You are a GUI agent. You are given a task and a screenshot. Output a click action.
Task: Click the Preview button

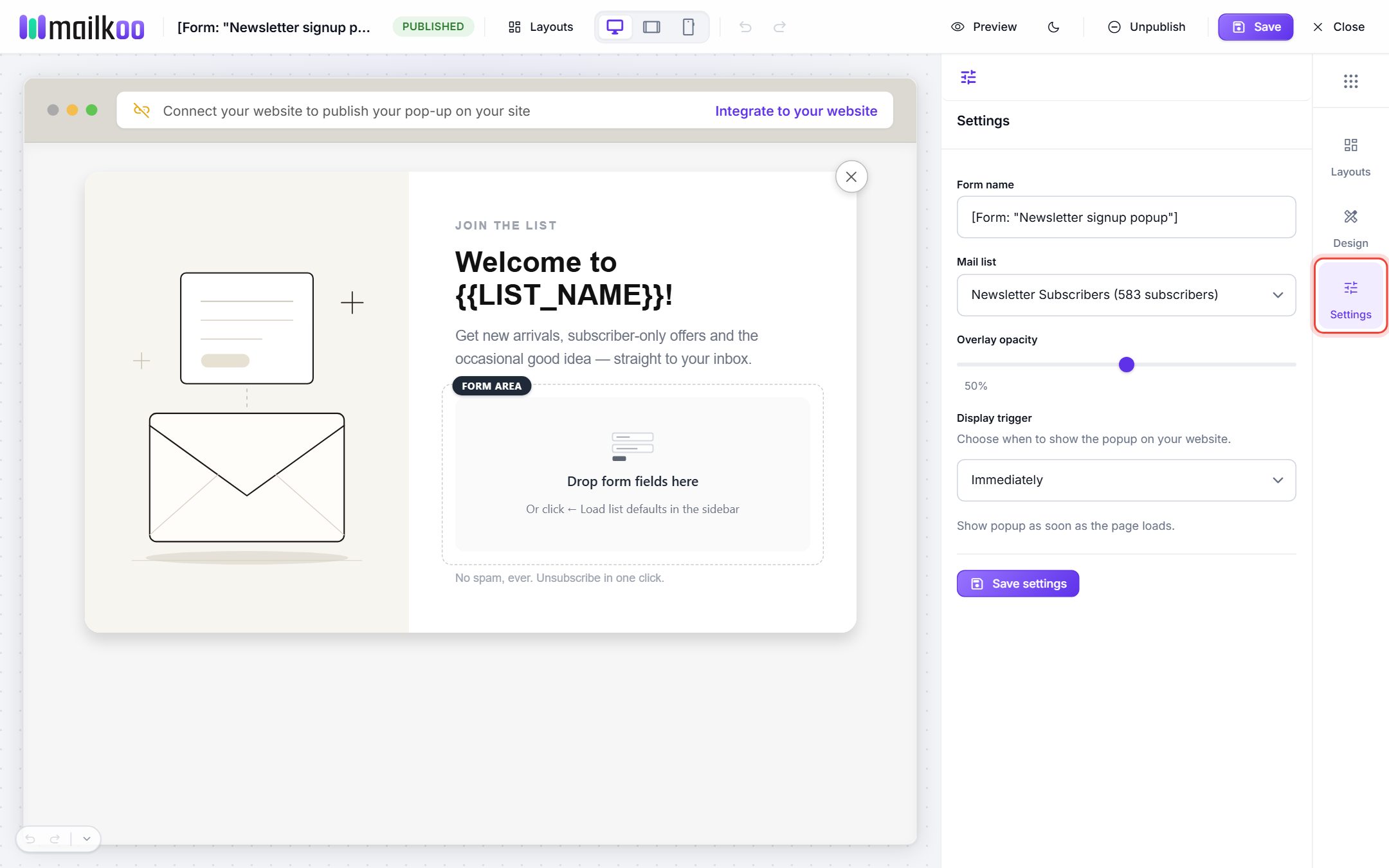(x=984, y=27)
